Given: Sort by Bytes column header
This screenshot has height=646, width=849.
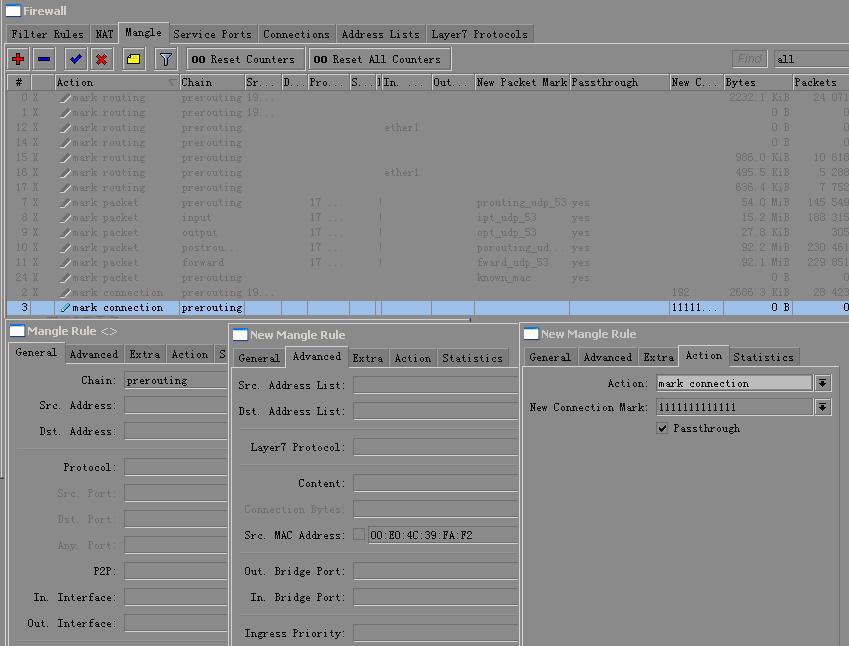Looking at the screenshot, I should (757, 82).
